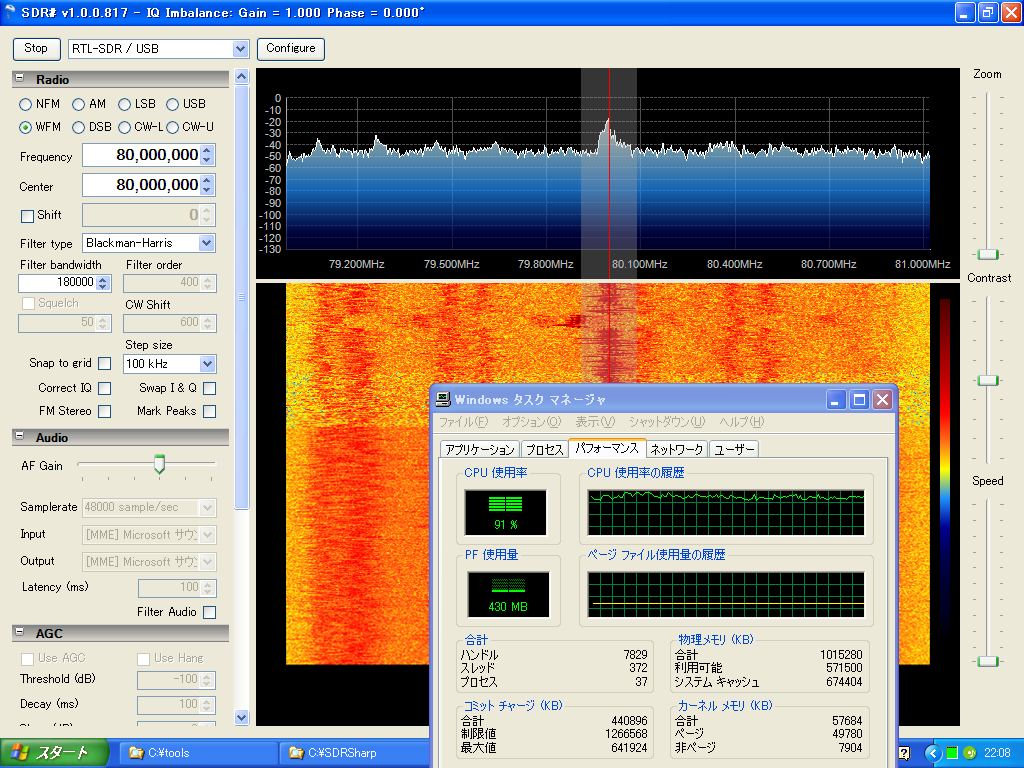Image resolution: width=1024 pixels, height=768 pixels.
Task: Switch to the プロセス tab
Action: click(544, 449)
